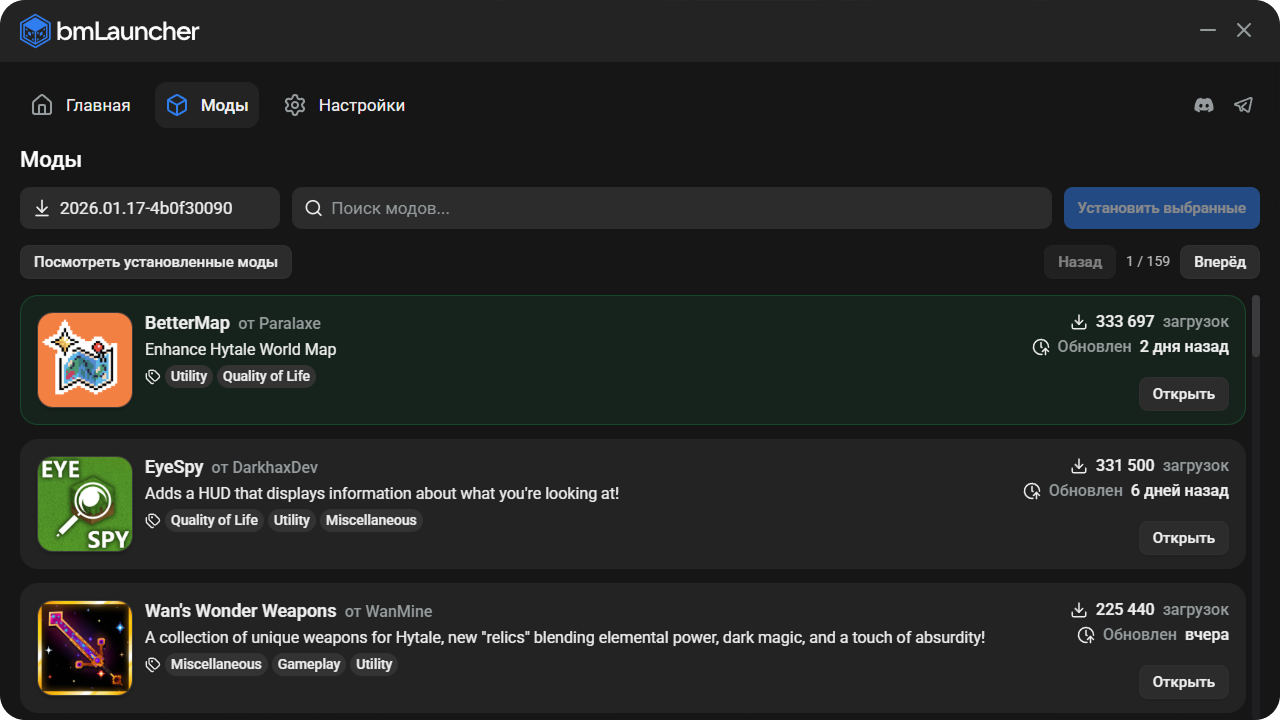Click the settings gear icon
Viewport: 1280px width, 720px height.
[x=294, y=105]
